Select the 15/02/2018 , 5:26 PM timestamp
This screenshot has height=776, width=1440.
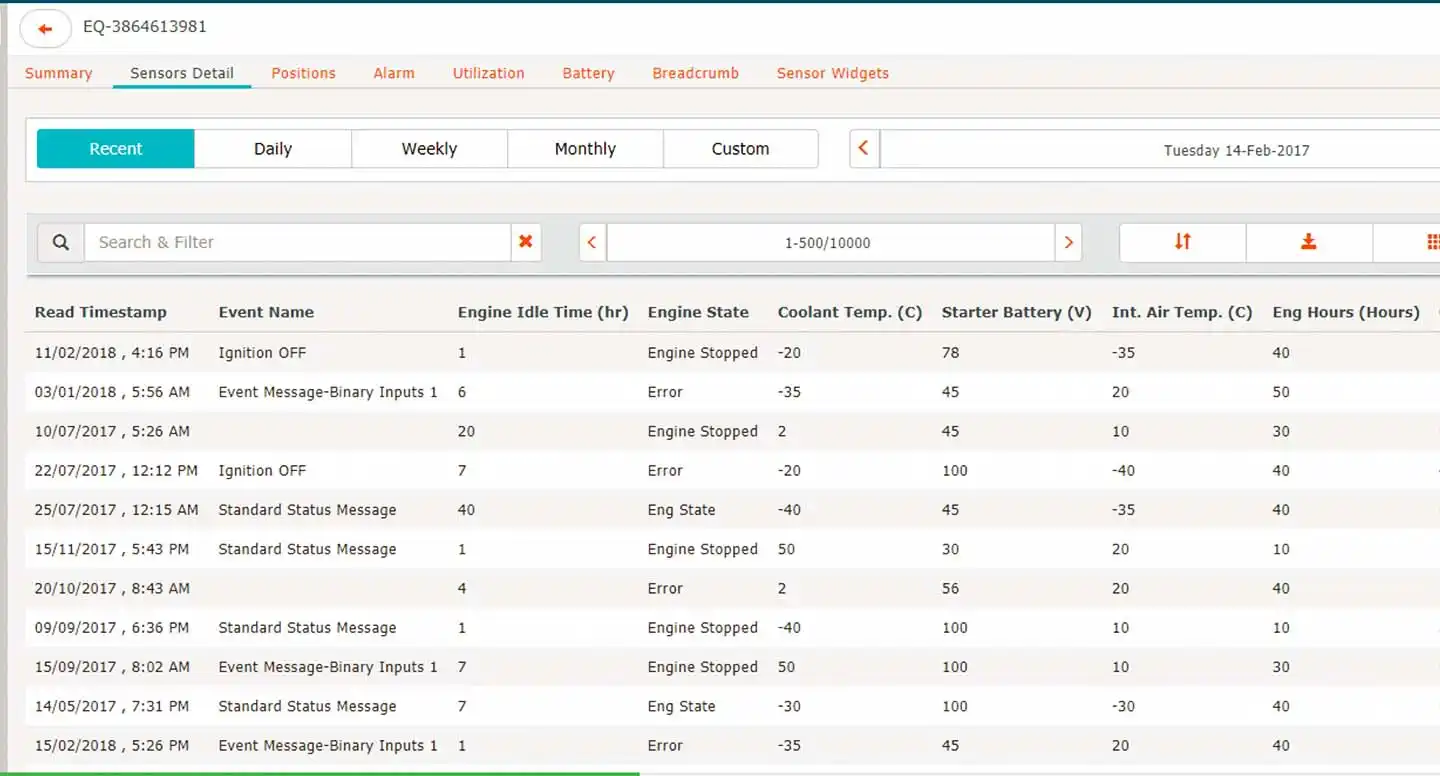pos(112,745)
